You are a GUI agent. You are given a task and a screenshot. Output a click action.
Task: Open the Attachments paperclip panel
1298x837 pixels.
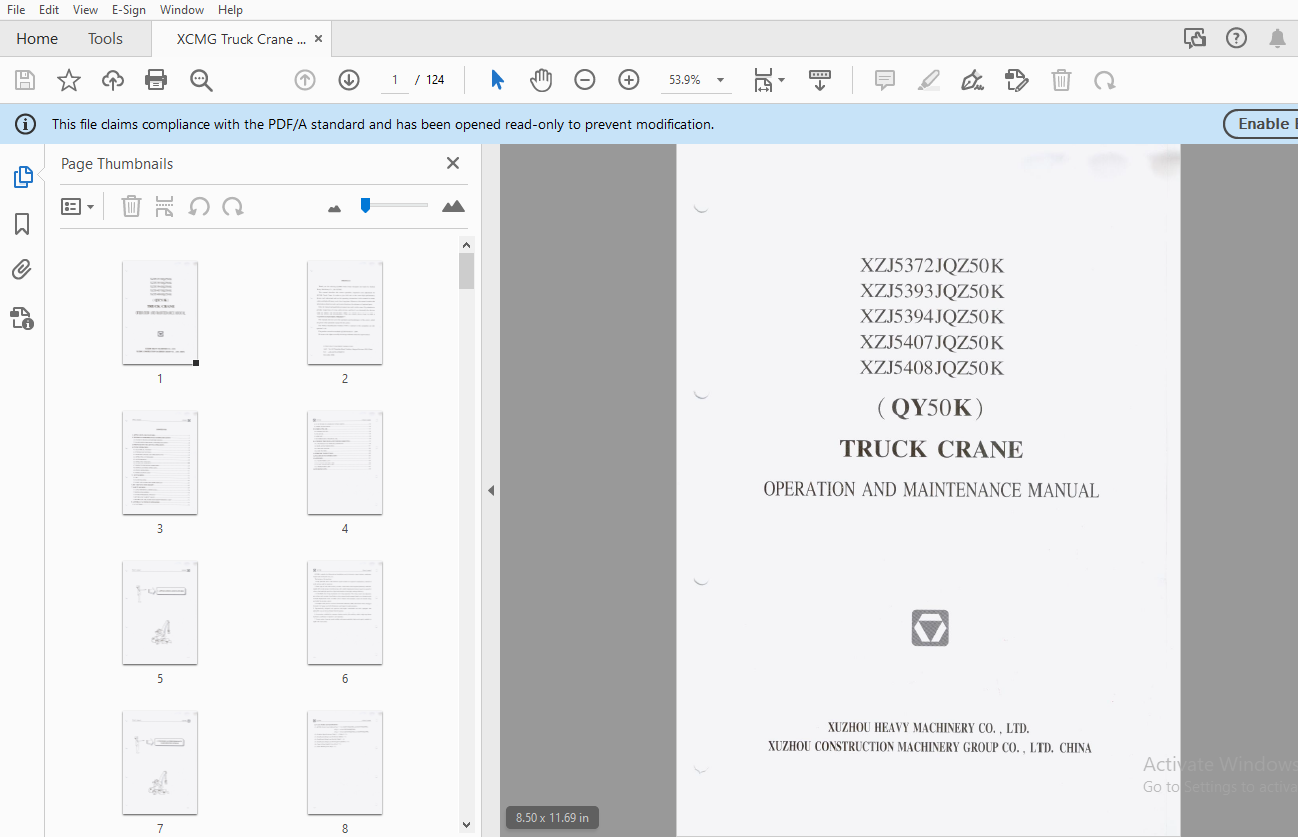(22, 270)
